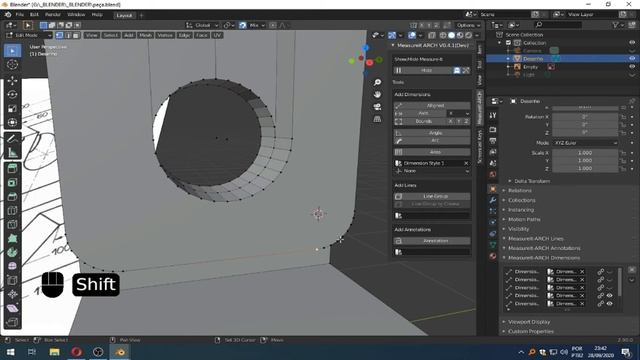Toggle camera view icon in viewport
640x360 pixels.
click(377, 107)
